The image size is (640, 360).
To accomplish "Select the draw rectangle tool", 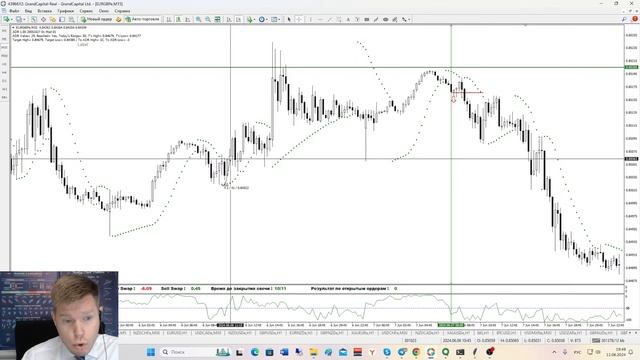I will point(367,19).
